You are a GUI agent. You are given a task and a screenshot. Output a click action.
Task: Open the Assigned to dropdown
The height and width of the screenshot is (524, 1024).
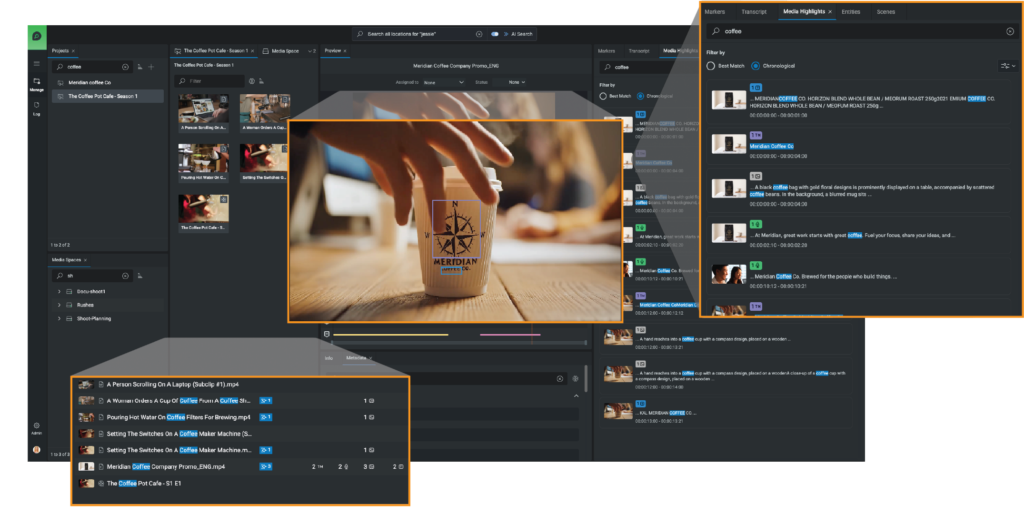(x=443, y=82)
